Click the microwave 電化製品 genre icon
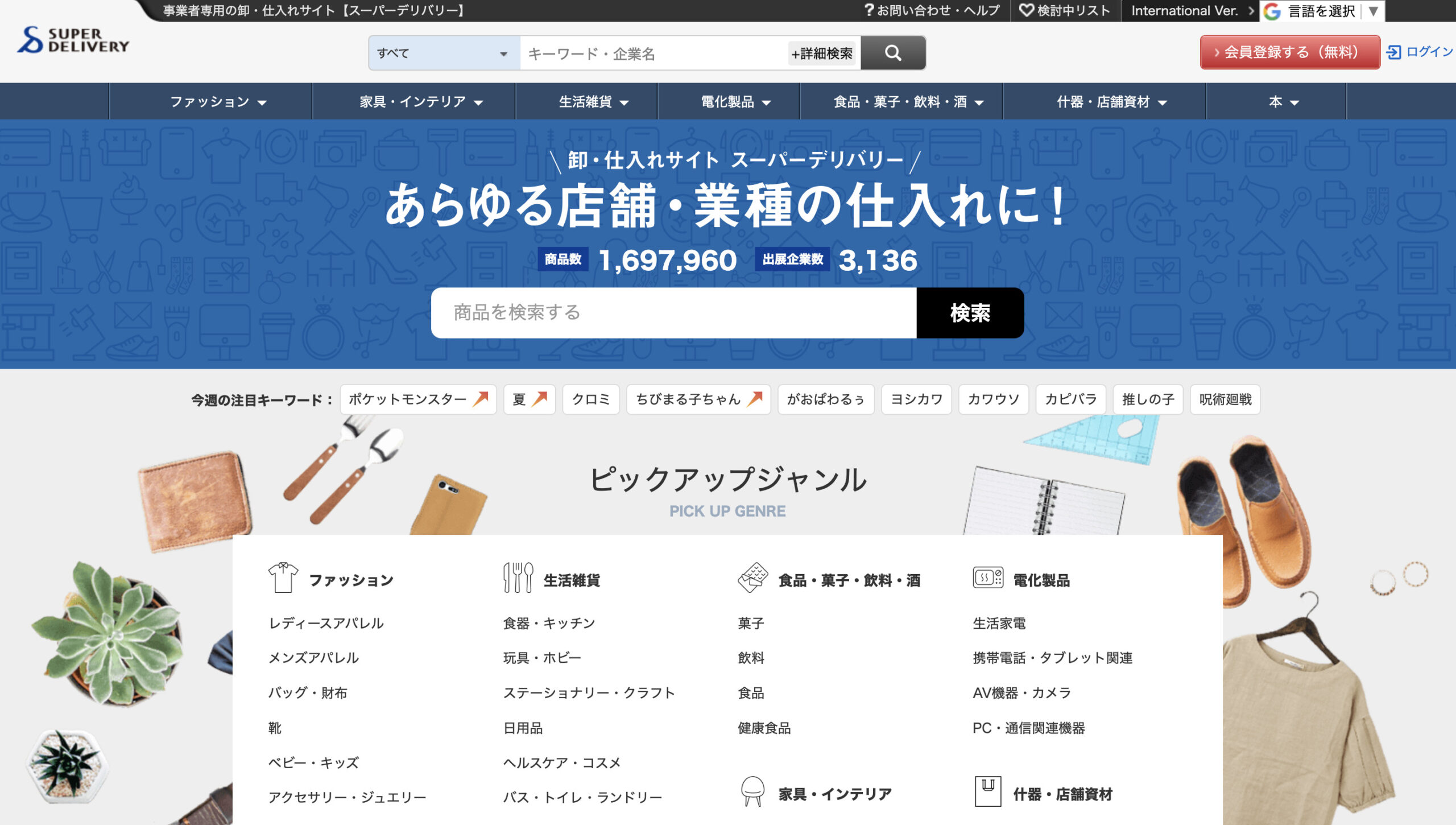1456x825 pixels. 988,577
